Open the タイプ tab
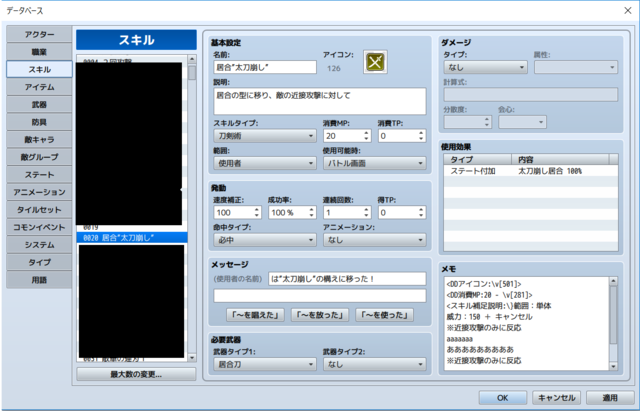Viewport: 640px width, 411px height. point(39,263)
